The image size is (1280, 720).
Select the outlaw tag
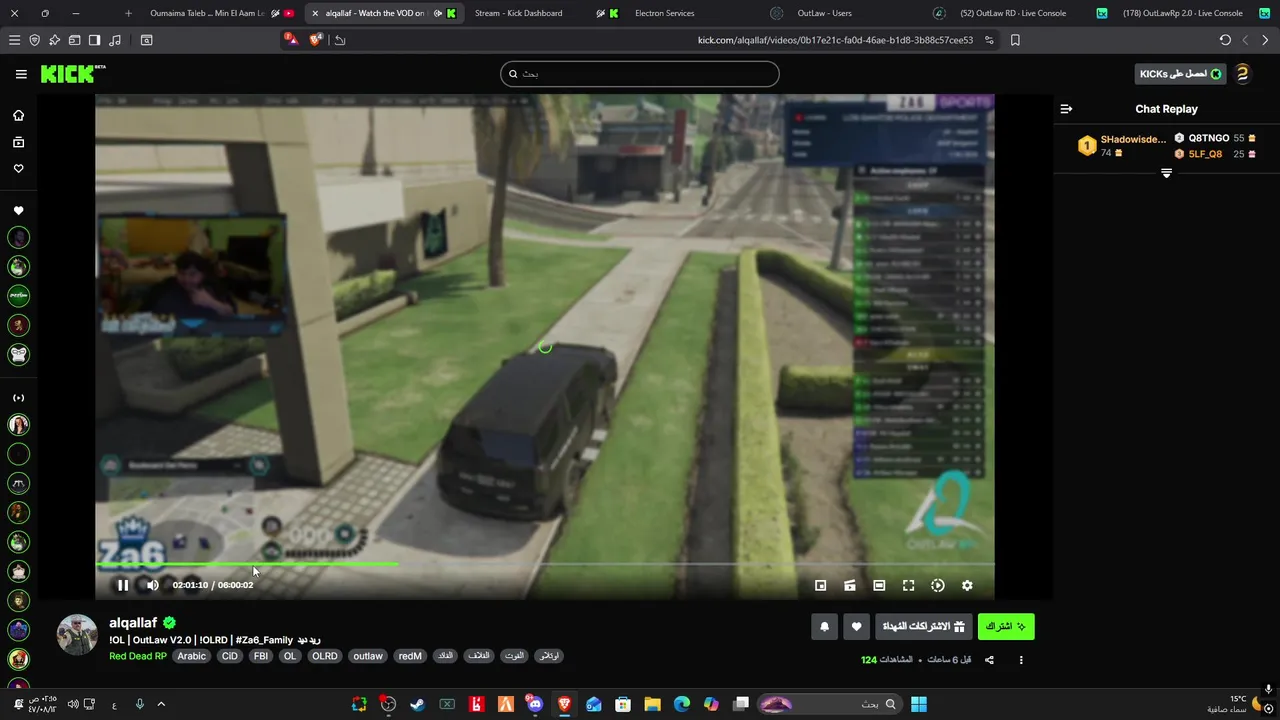368,656
